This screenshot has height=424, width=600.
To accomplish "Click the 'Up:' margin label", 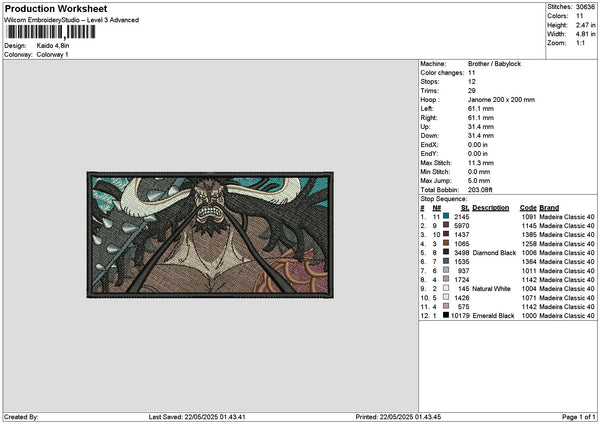I will coord(425,127).
